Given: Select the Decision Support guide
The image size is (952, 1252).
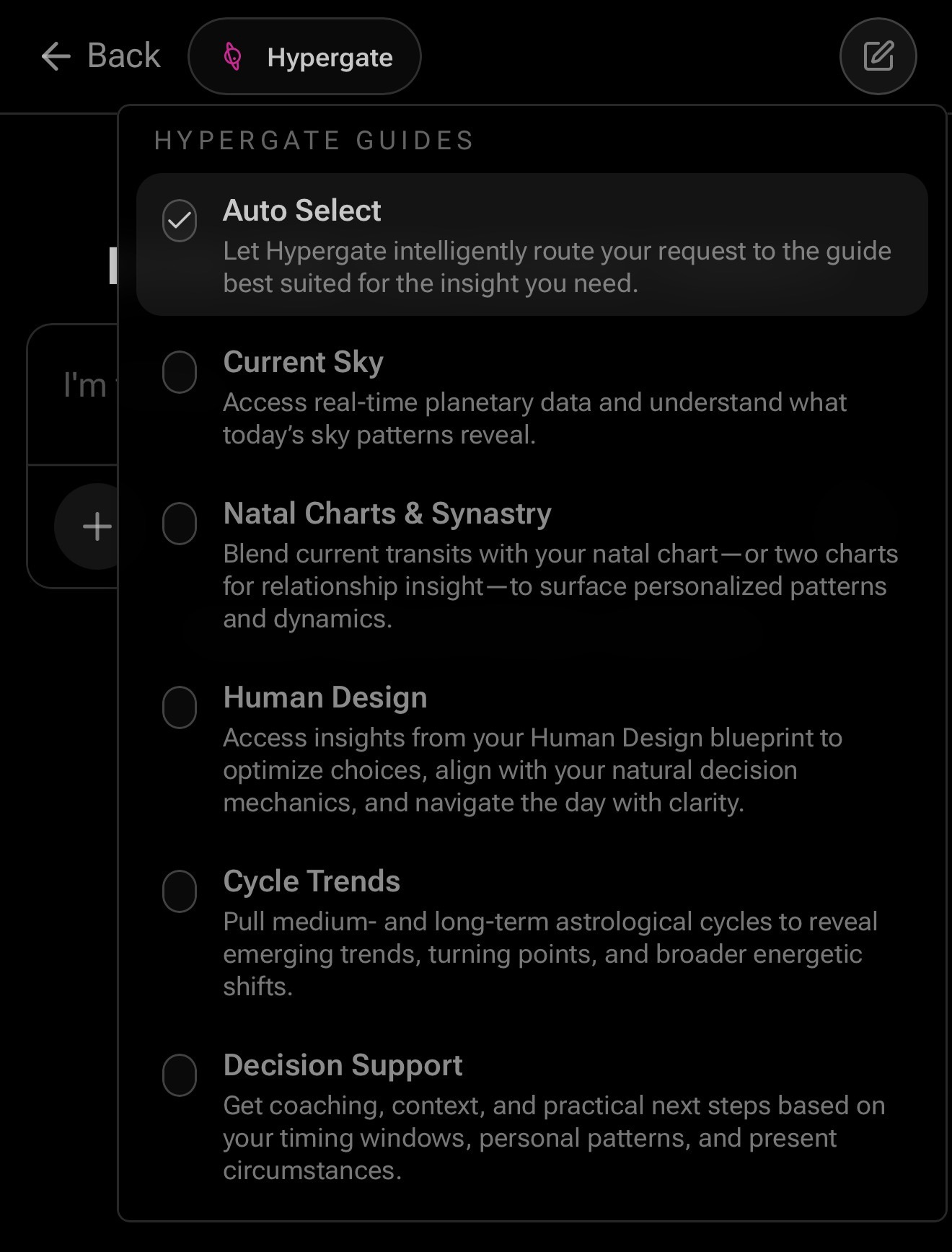Looking at the screenshot, I should tap(180, 1076).
